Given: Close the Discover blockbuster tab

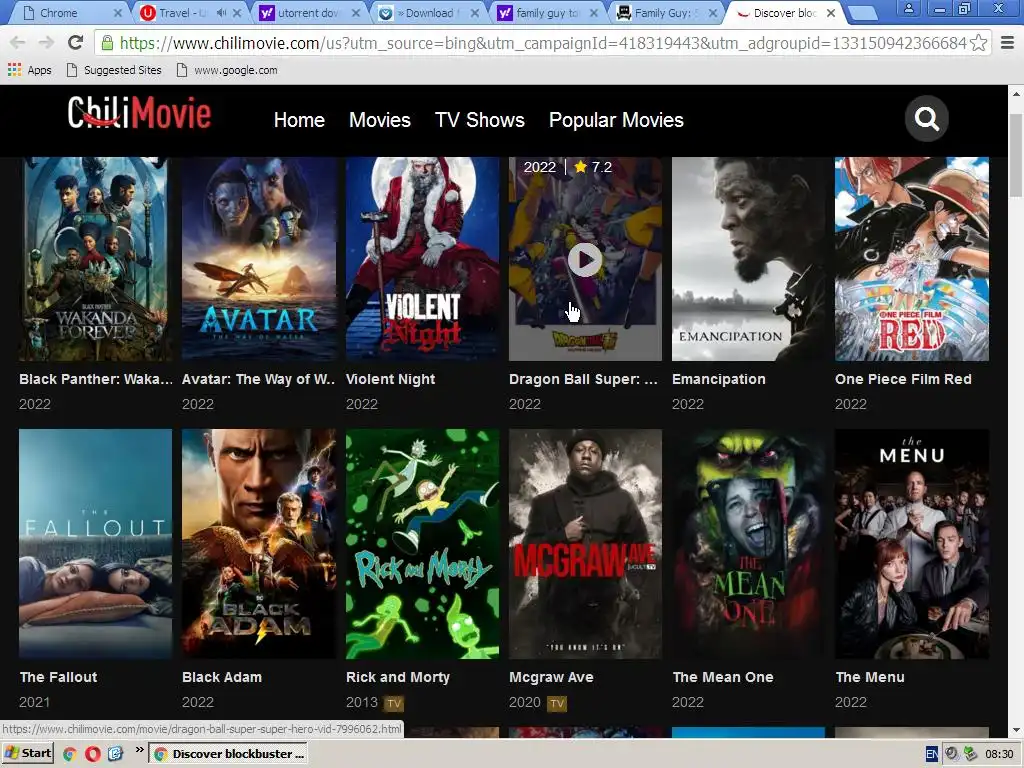Looking at the screenshot, I should coord(831,13).
